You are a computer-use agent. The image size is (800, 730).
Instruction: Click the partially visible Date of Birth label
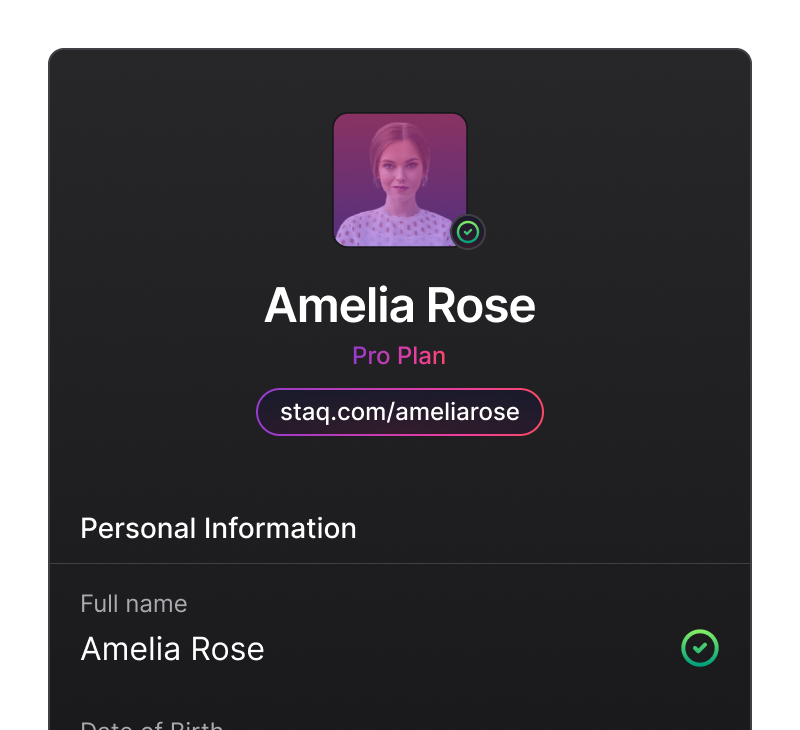(x=151, y=724)
